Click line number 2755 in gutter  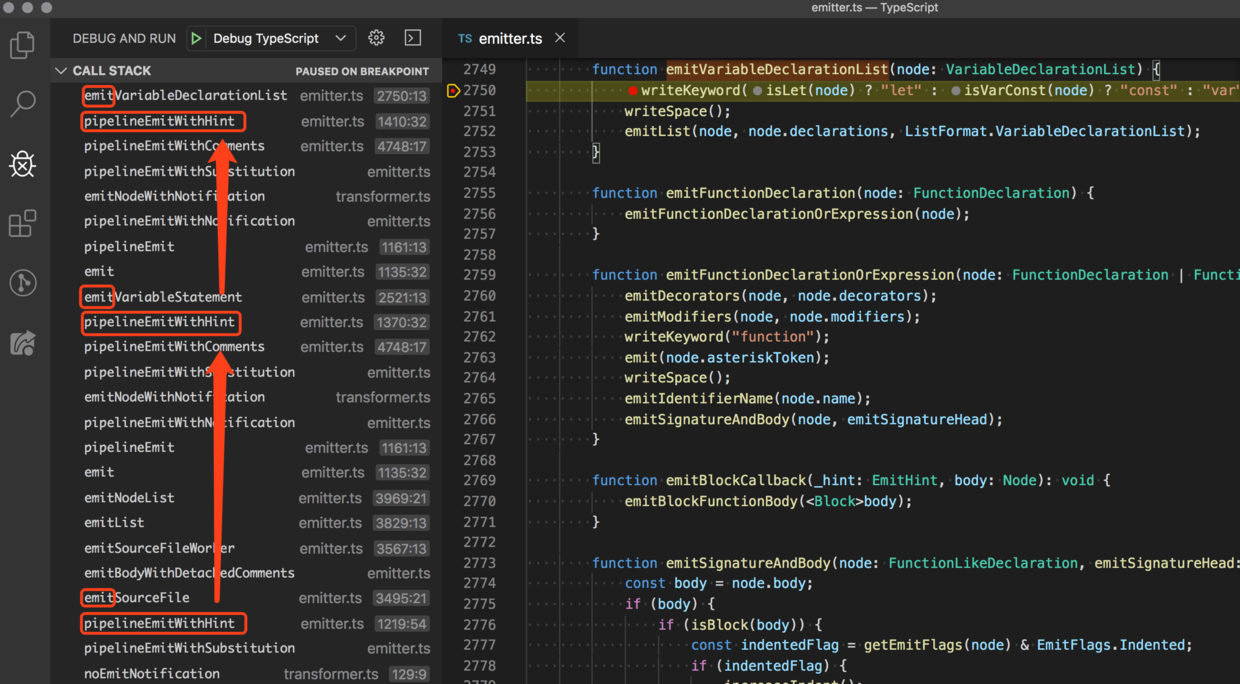479,193
